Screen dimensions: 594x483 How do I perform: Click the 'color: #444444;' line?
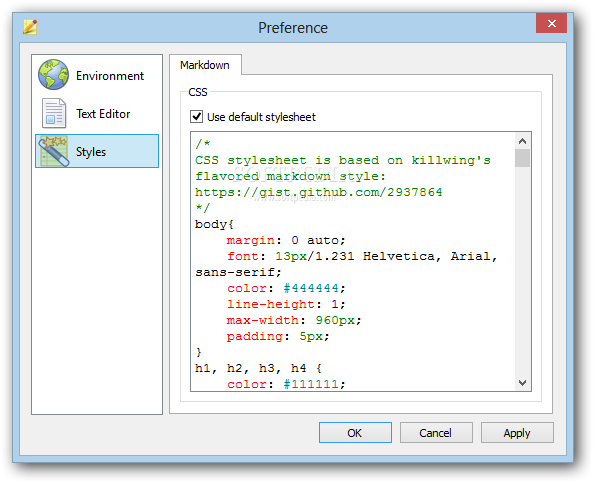[x=286, y=288]
